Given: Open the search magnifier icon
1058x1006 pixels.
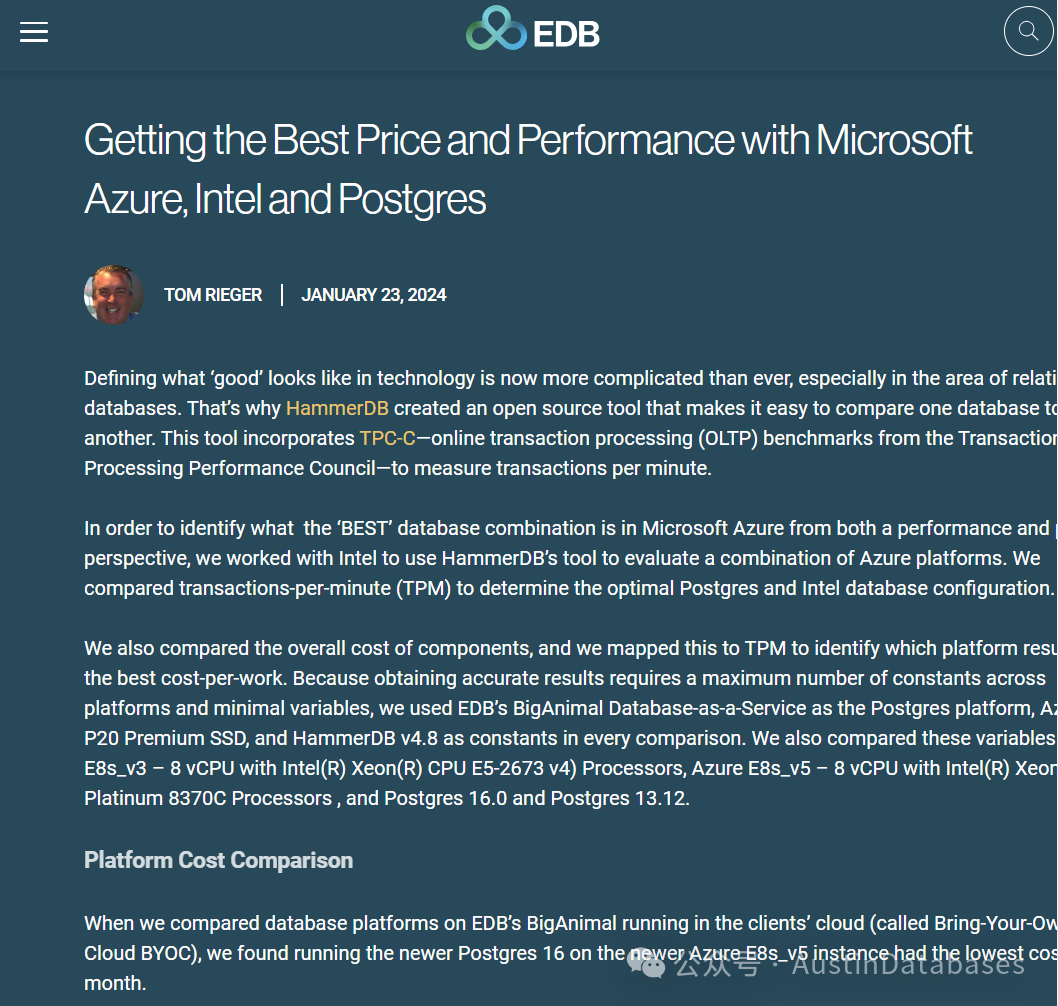Looking at the screenshot, I should click(x=1028, y=31).
